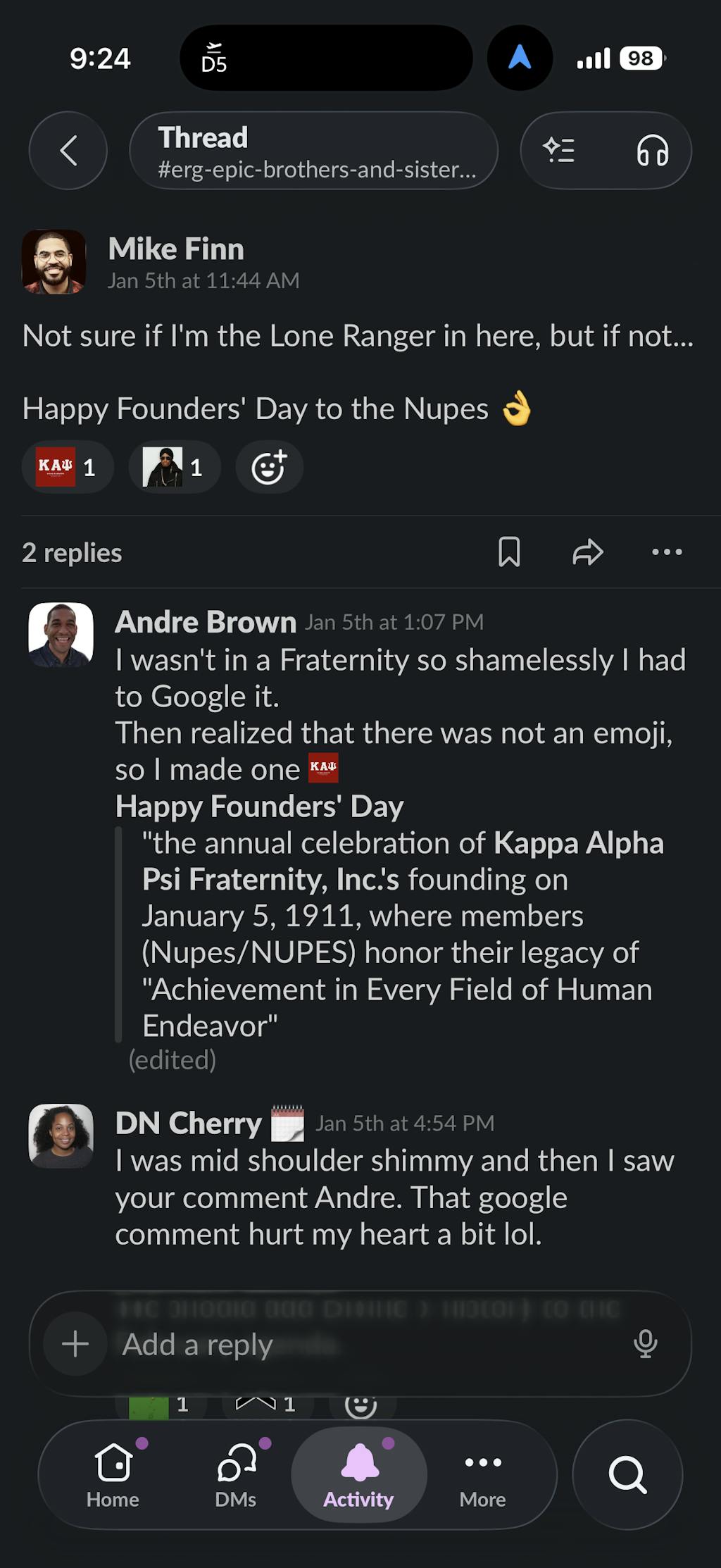
Task: Toggle the photo emoji reaction
Action: pyautogui.click(x=174, y=467)
